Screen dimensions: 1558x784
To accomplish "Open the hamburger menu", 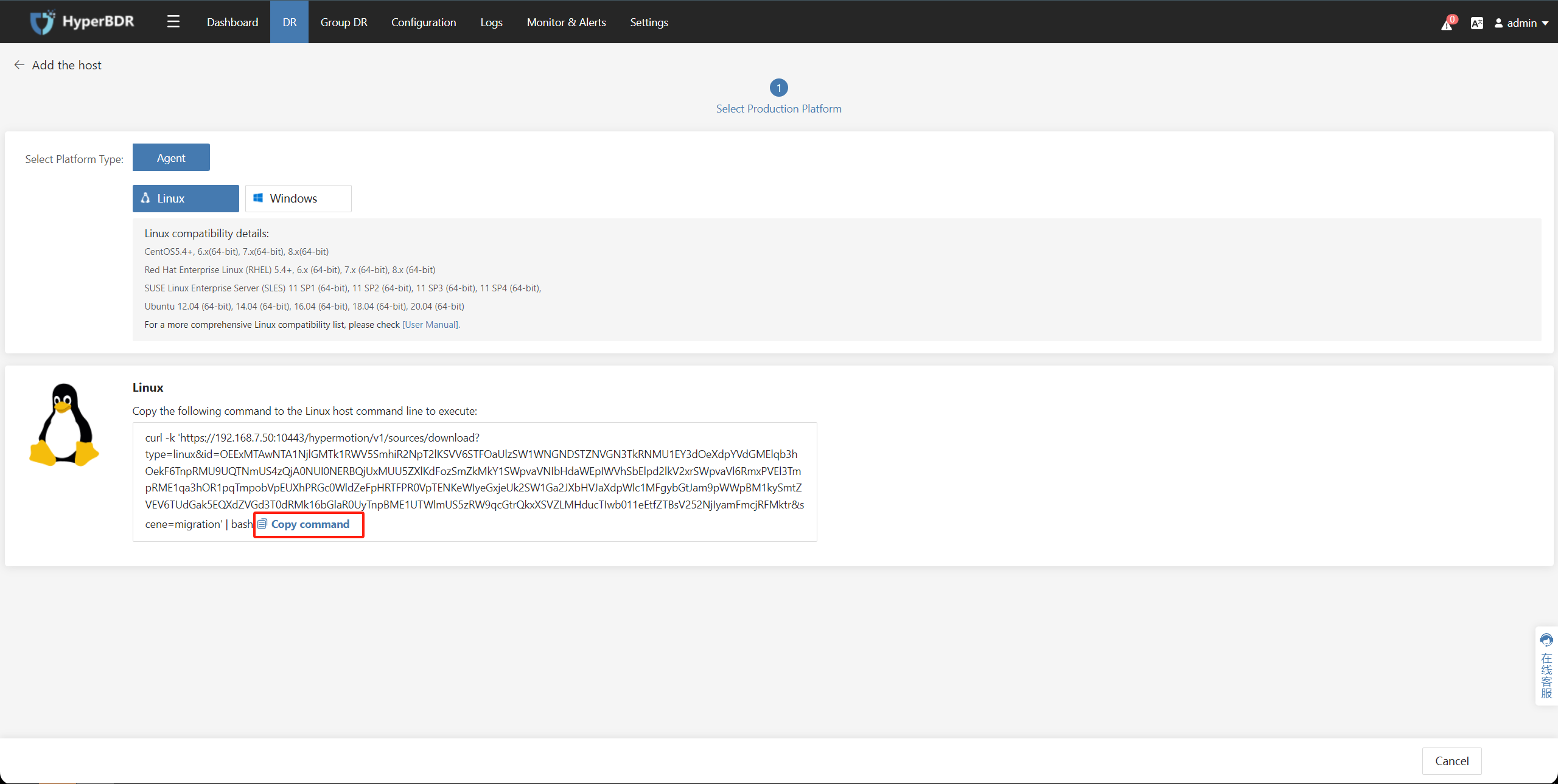I will (x=173, y=21).
